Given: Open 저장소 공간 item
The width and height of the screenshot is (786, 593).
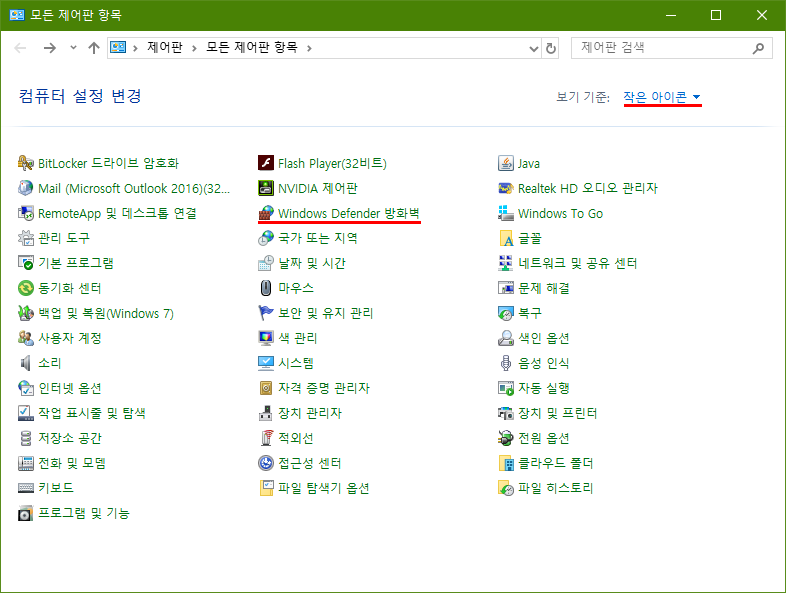Looking at the screenshot, I should (60, 438).
